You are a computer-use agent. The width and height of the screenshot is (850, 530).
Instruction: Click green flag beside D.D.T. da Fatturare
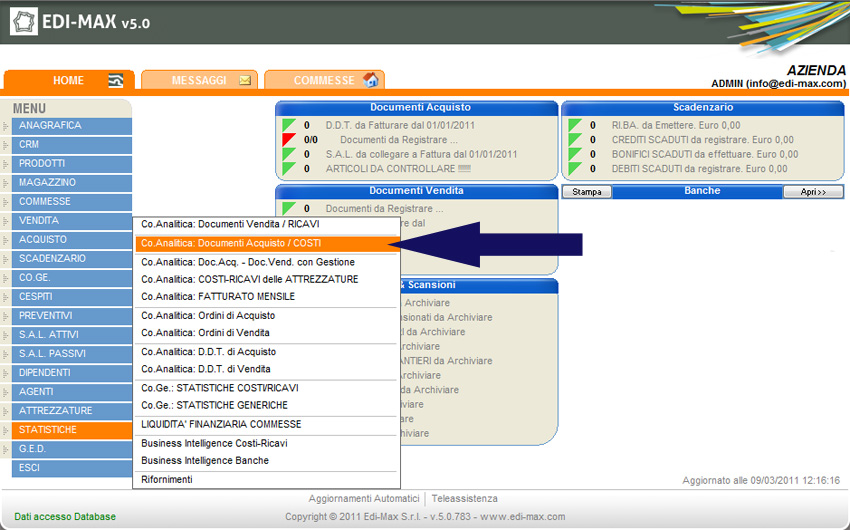(x=289, y=125)
